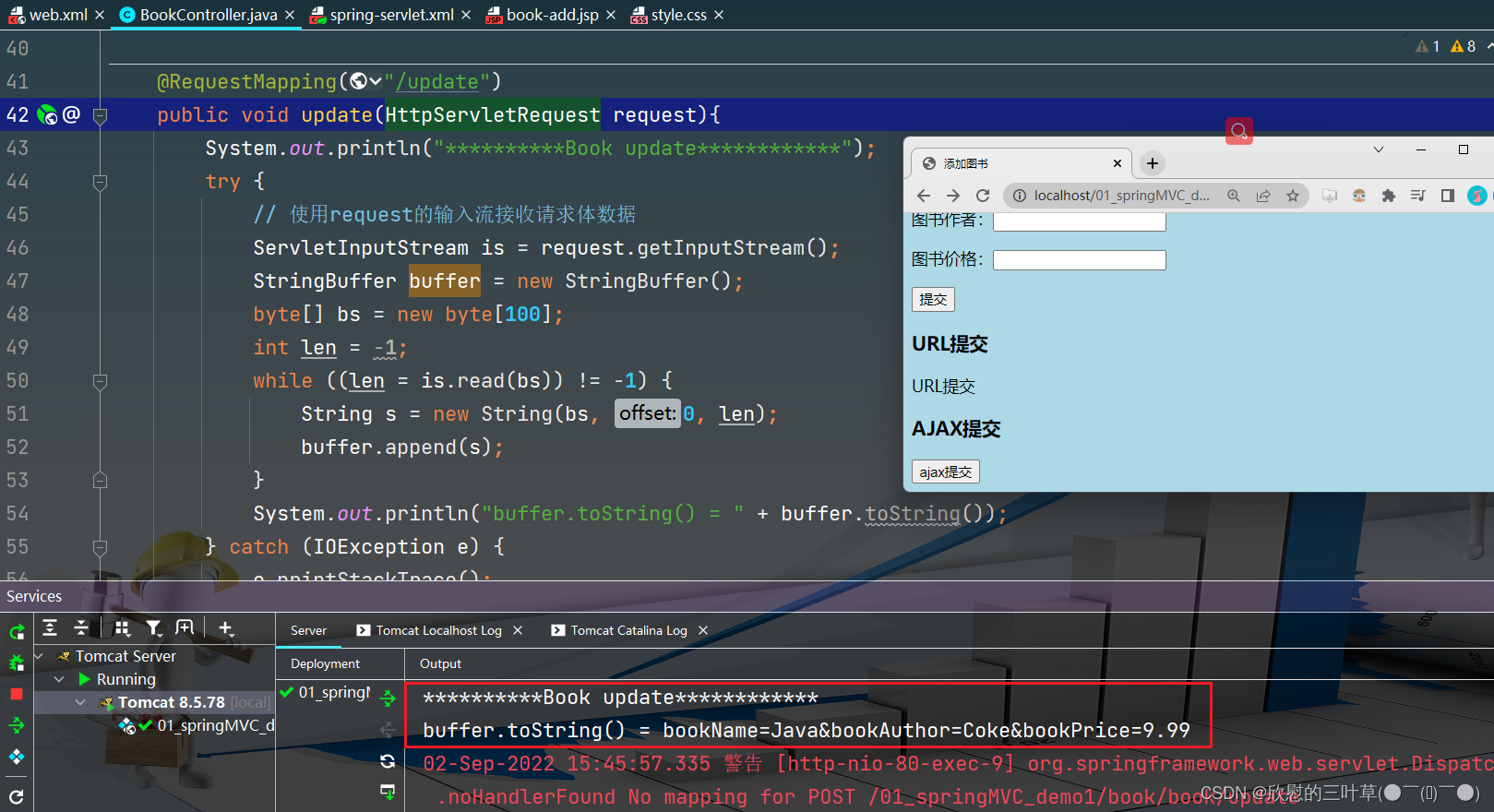This screenshot has height=812, width=1494.
Task: Fold the while loop at line 50
Action: (101, 381)
